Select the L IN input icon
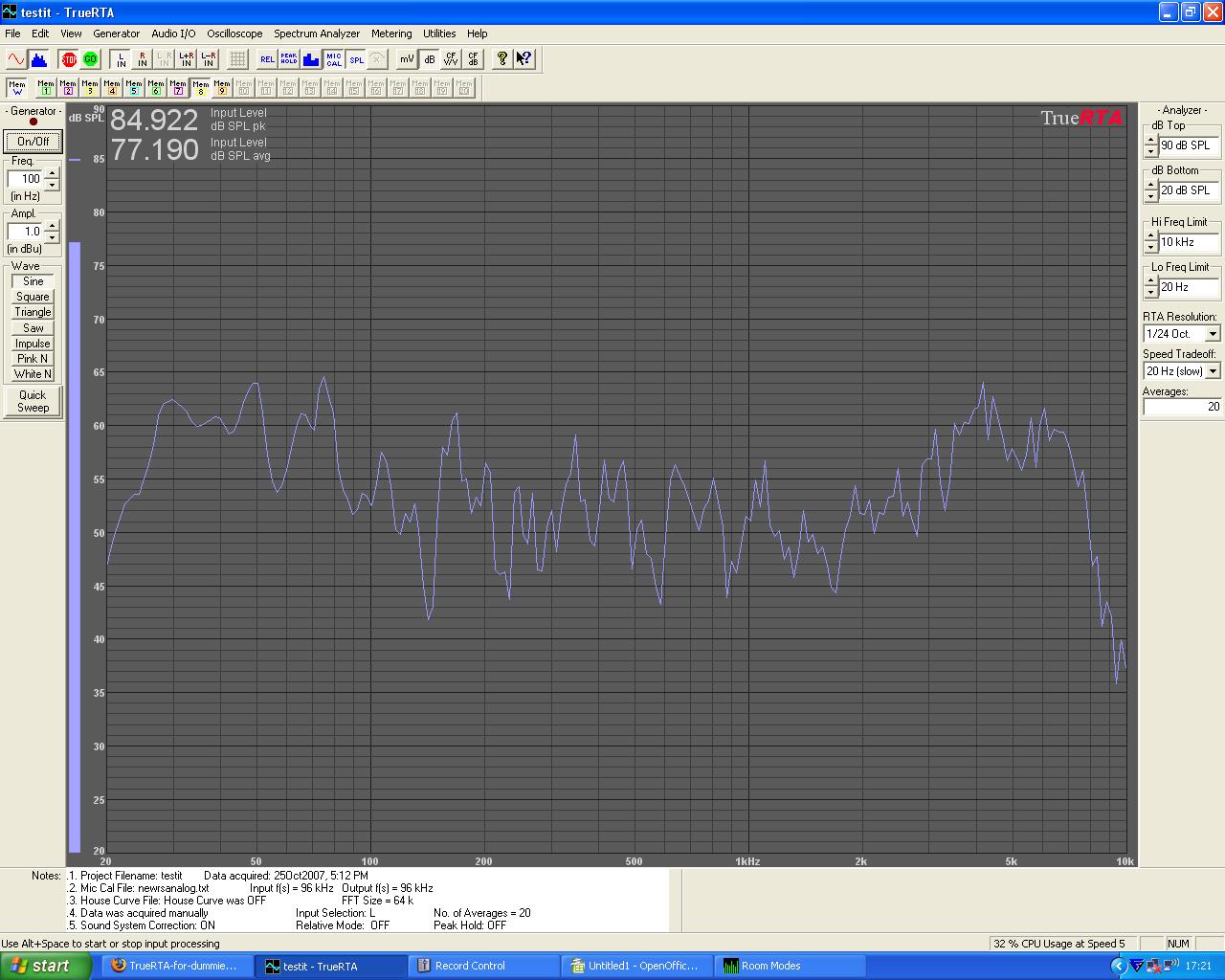Screen dimensions: 1225x980 121,59
